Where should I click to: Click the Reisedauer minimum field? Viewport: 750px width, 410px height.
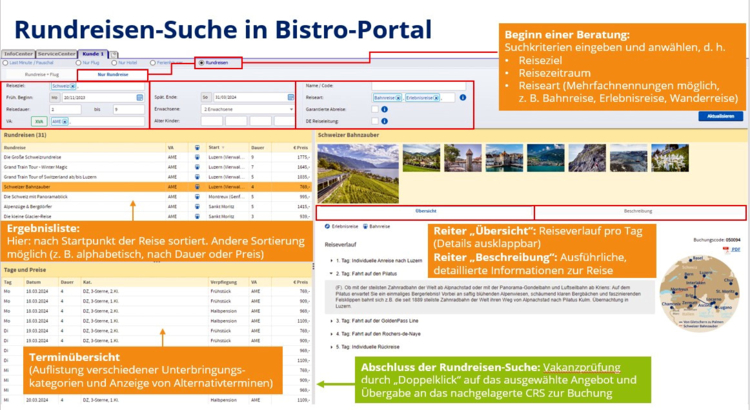[66, 110]
